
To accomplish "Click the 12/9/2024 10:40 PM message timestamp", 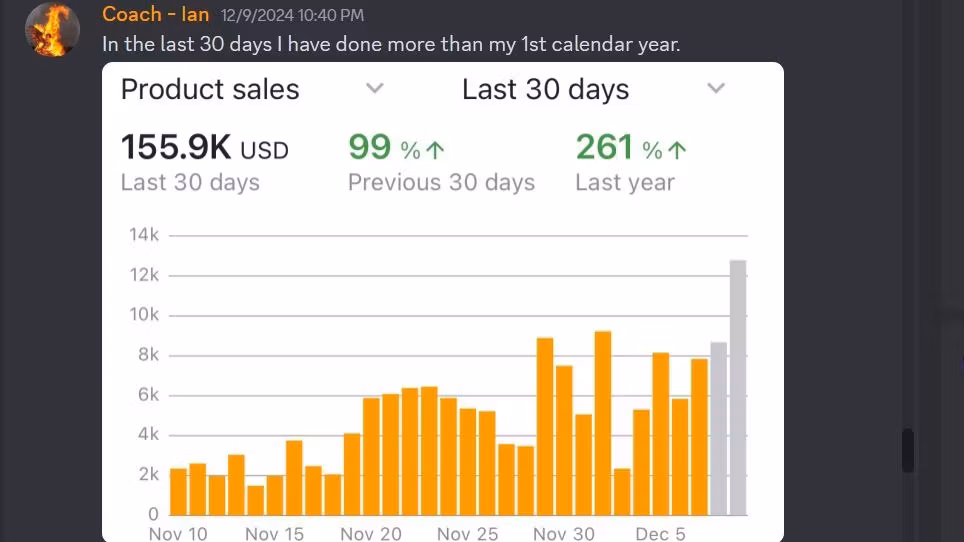I will point(292,15).
